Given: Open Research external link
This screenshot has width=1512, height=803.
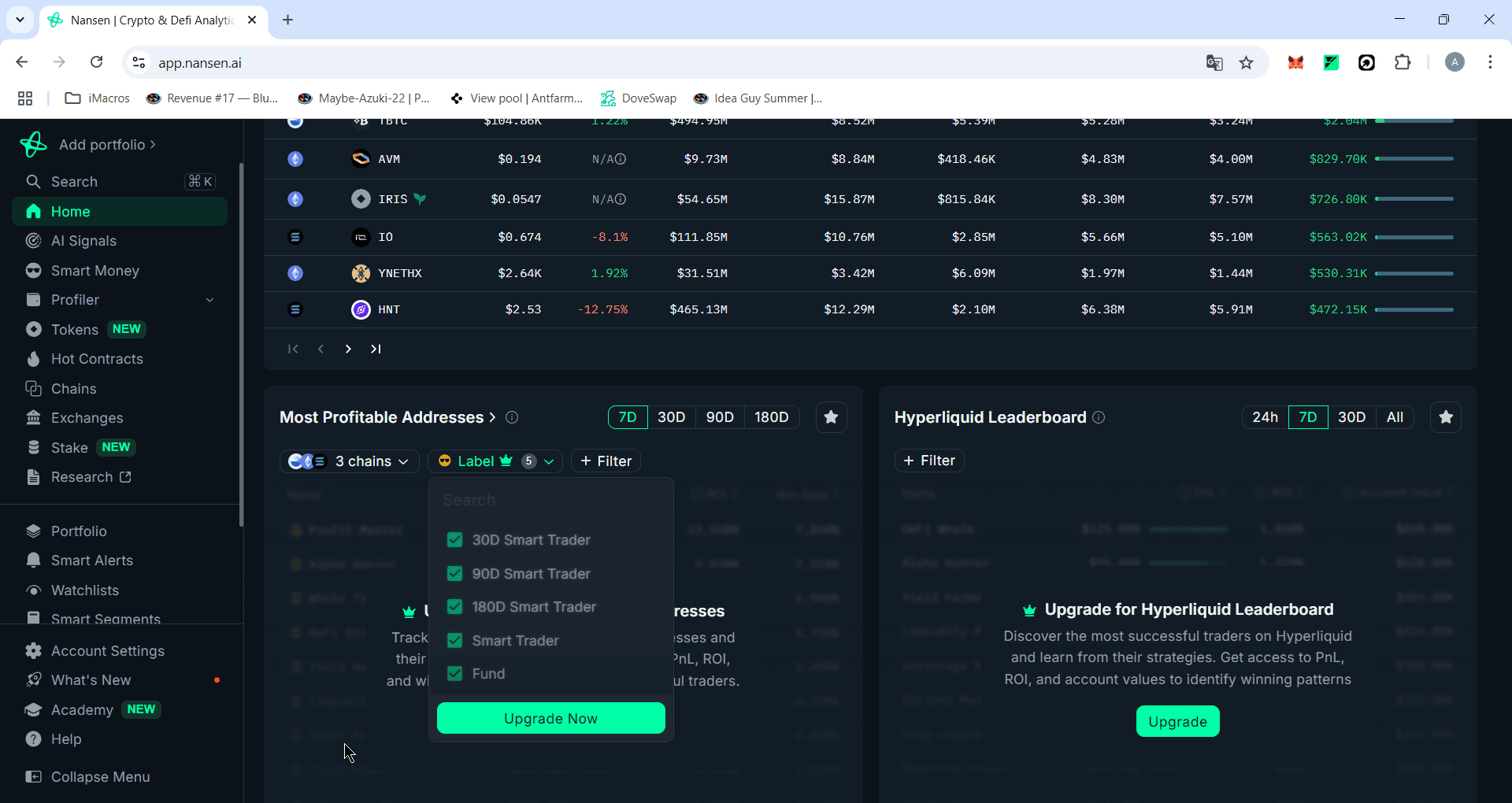Looking at the screenshot, I should pos(91,477).
